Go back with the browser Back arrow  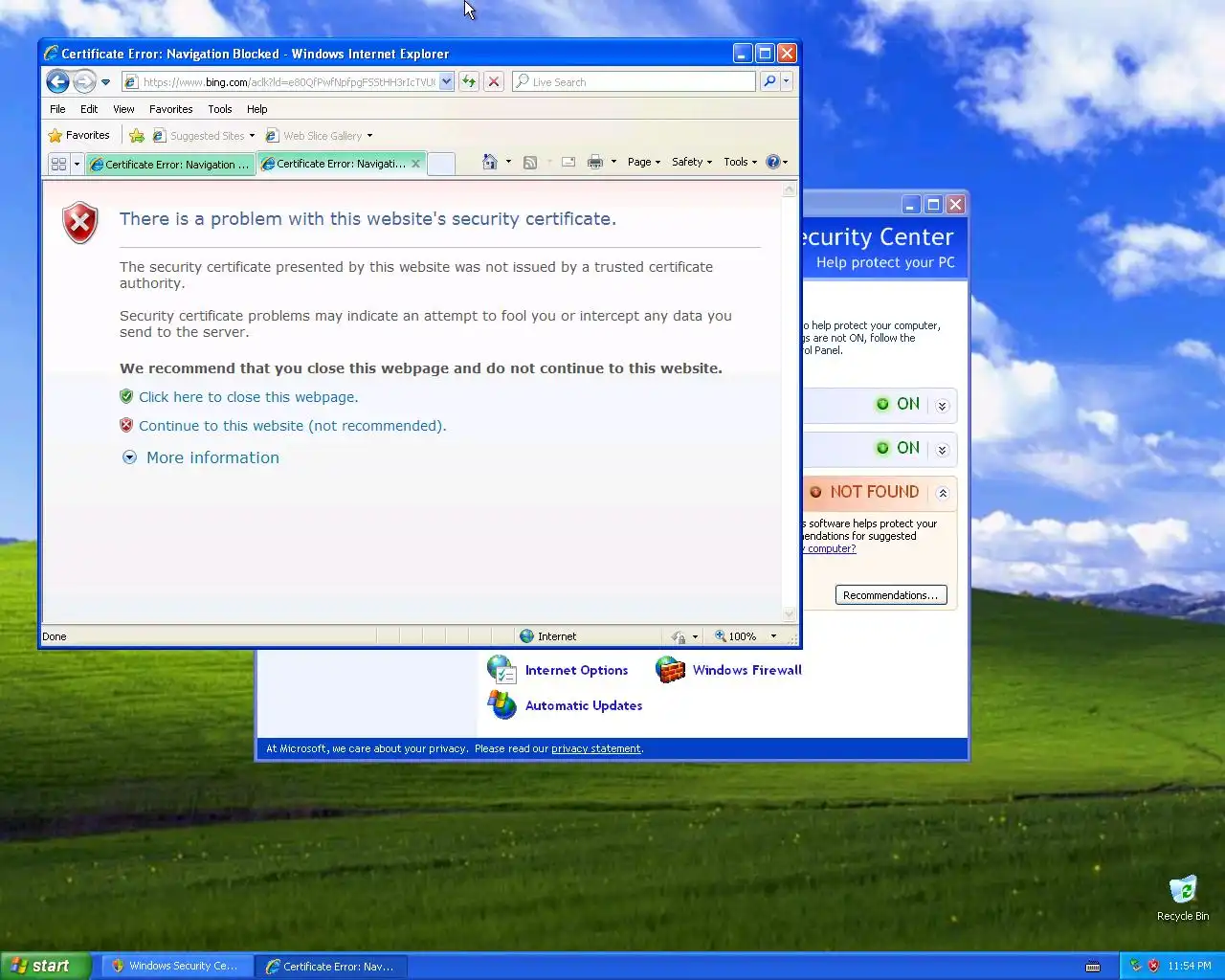pyautogui.click(x=57, y=81)
